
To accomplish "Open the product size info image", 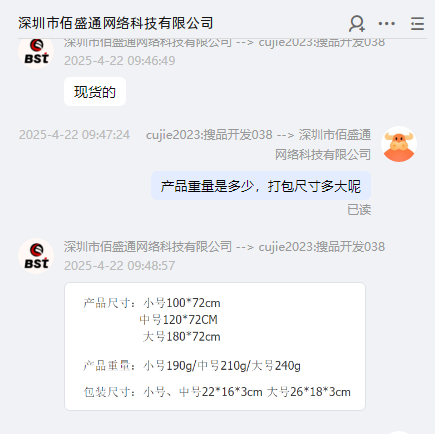I will tap(215, 346).
